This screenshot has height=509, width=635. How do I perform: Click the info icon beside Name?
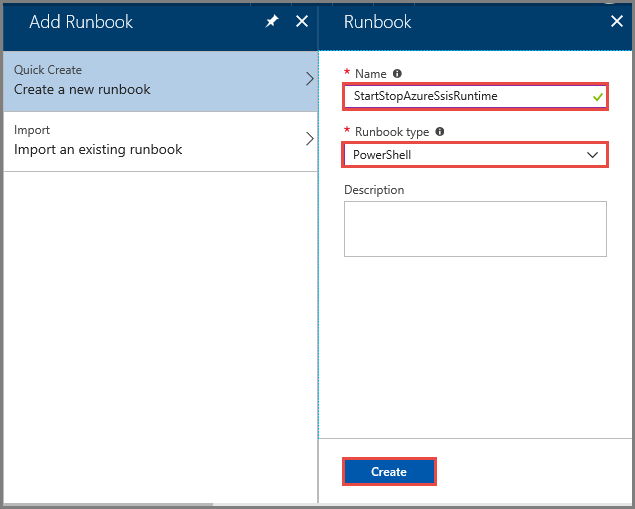click(x=397, y=74)
